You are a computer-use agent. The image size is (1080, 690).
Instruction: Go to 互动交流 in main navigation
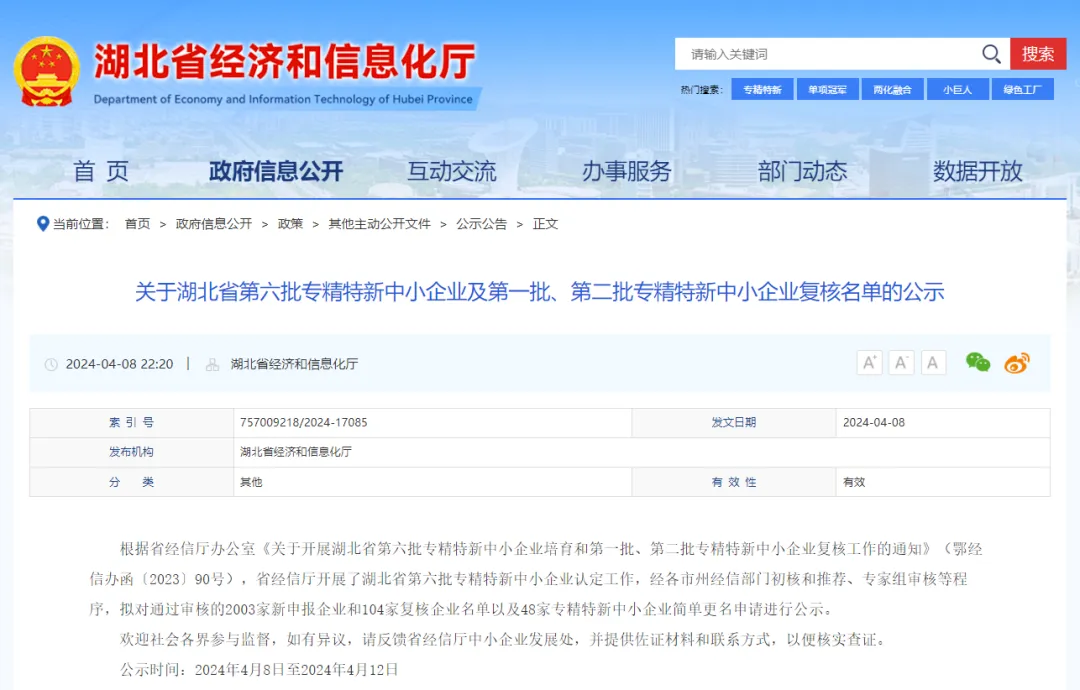tap(451, 171)
